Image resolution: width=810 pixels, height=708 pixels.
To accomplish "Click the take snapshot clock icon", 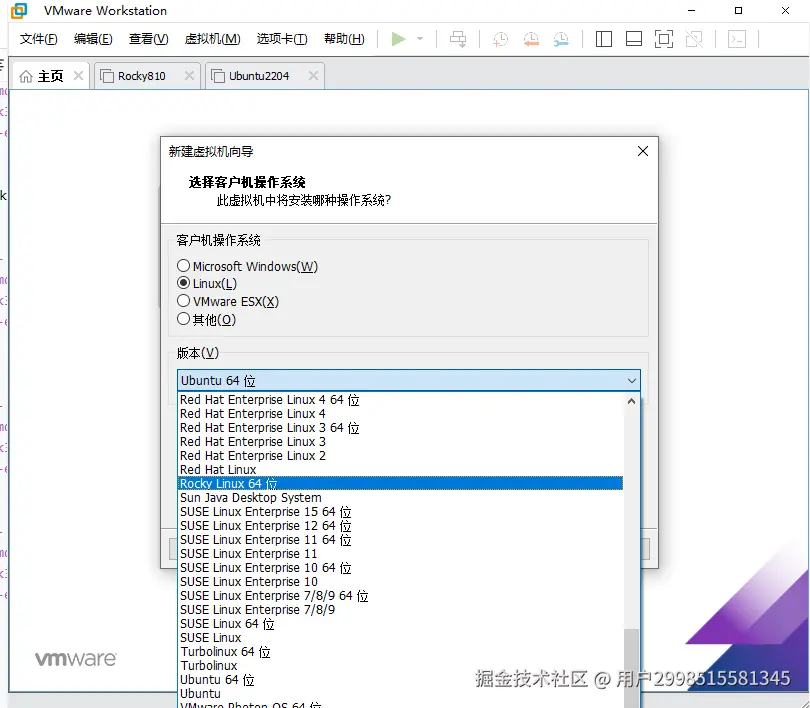I will coord(500,39).
